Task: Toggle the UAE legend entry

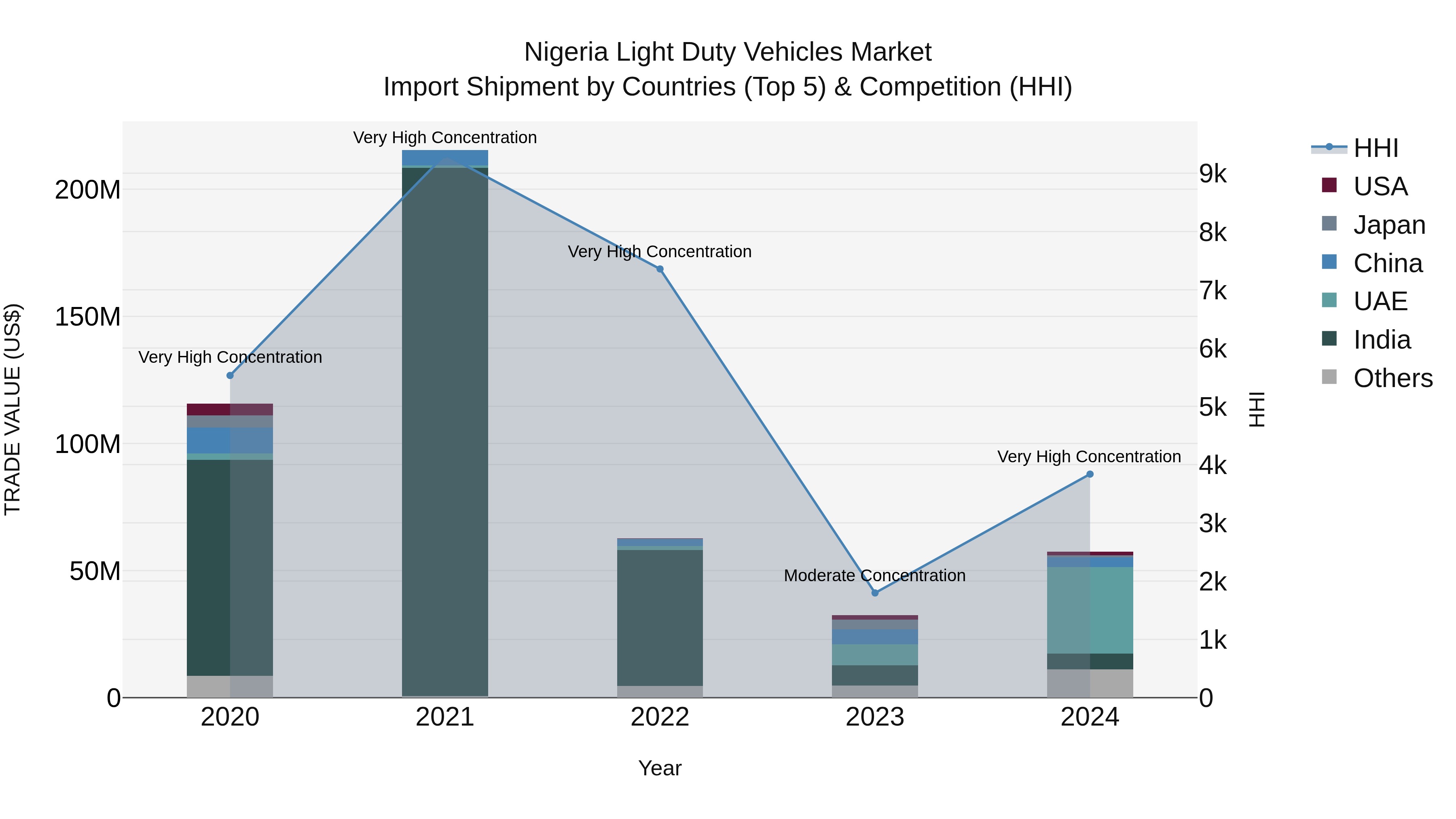Action: [1365, 301]
